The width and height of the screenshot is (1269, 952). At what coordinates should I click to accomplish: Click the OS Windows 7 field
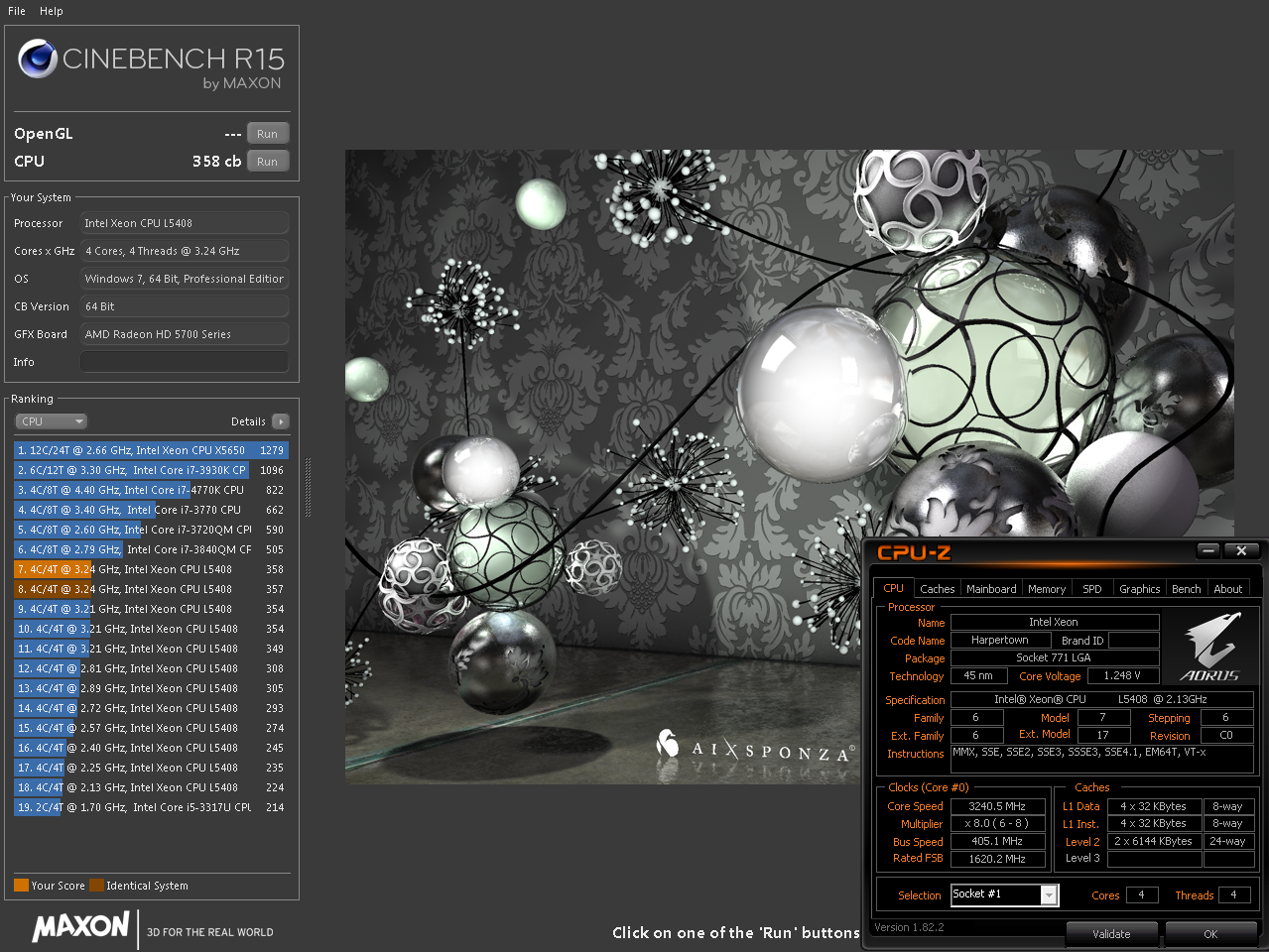[x=185, y=279]
